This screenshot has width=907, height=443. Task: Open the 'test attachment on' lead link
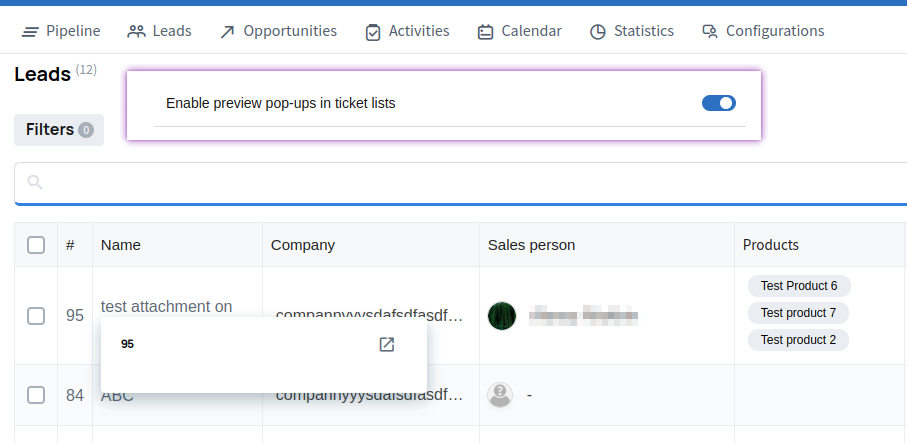tap(166, 306)
